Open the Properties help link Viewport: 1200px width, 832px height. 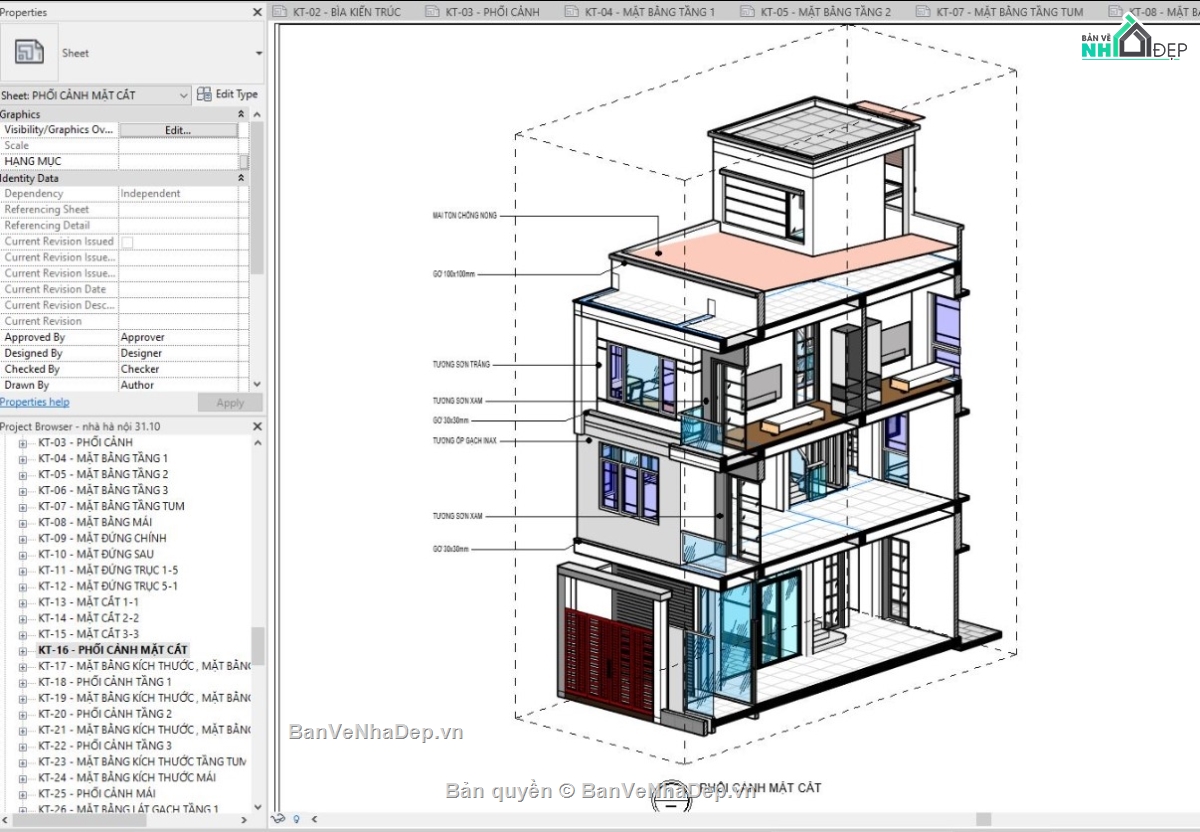(x=35, y=402)
